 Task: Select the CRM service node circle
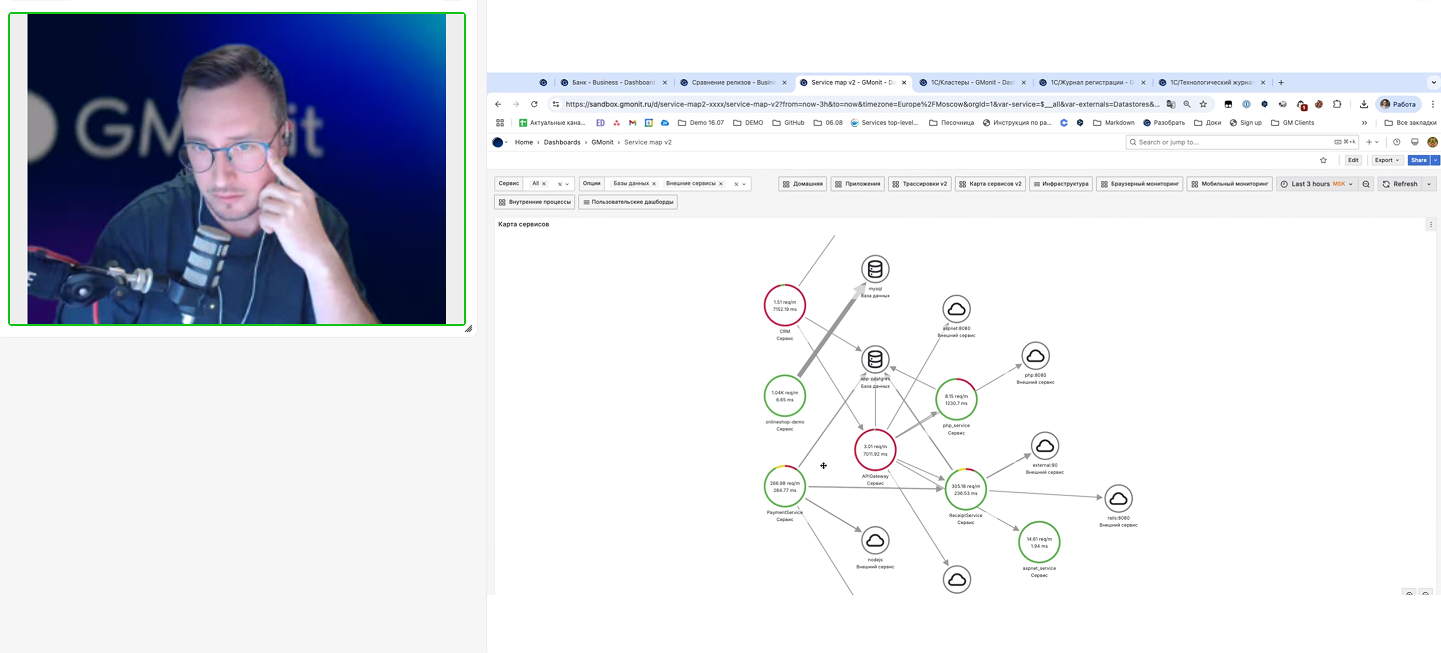[784, 305]
